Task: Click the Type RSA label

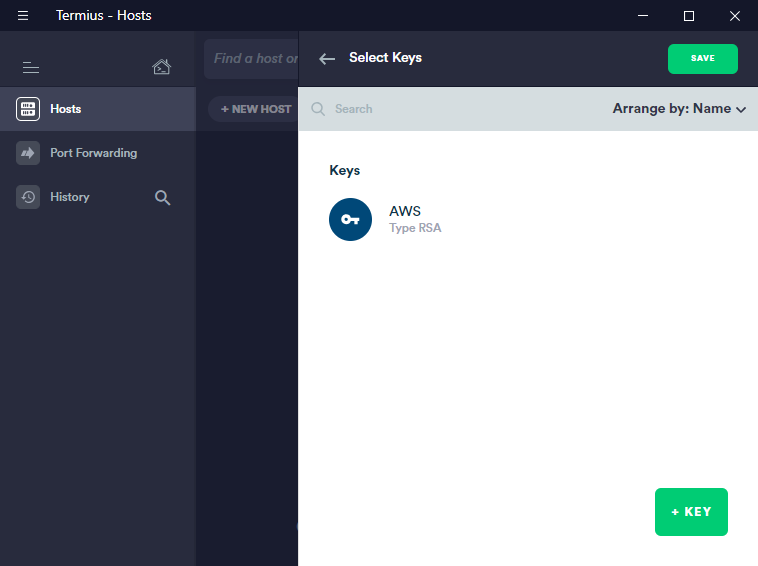Action: coord(415,228)
